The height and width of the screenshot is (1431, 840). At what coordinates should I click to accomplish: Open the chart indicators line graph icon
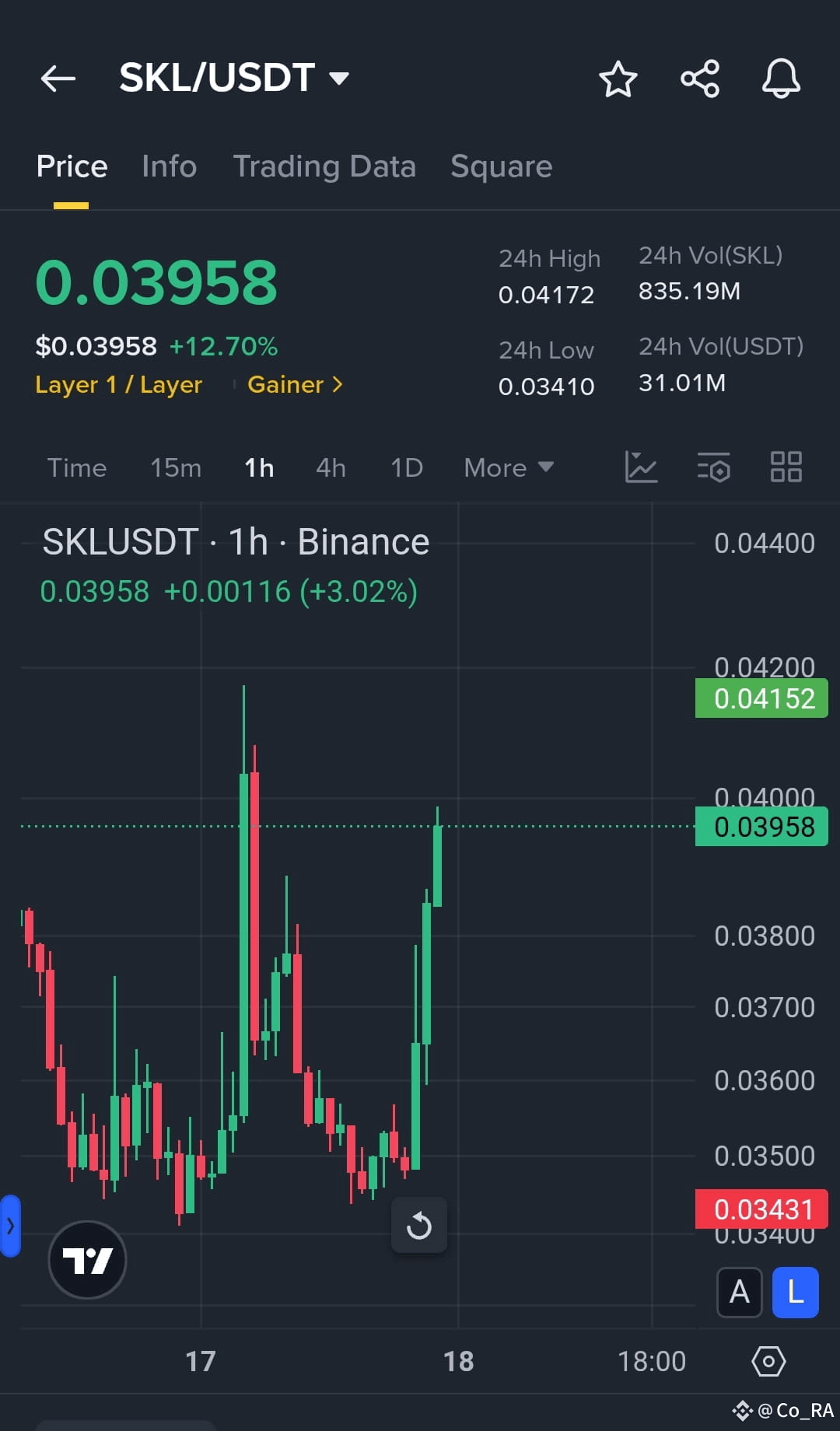[x=641, y=467]
